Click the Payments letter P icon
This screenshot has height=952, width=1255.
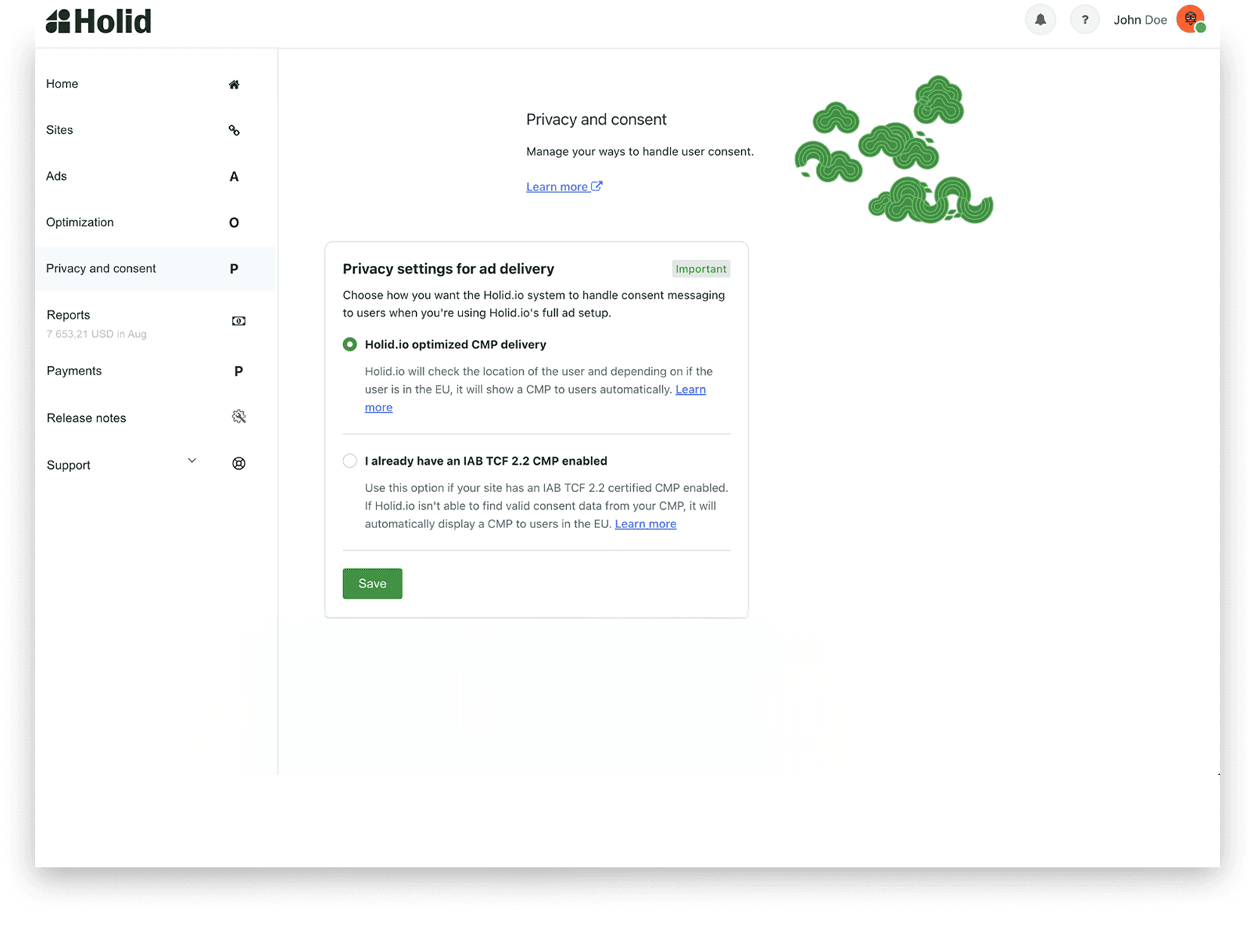tap(238, 372)
